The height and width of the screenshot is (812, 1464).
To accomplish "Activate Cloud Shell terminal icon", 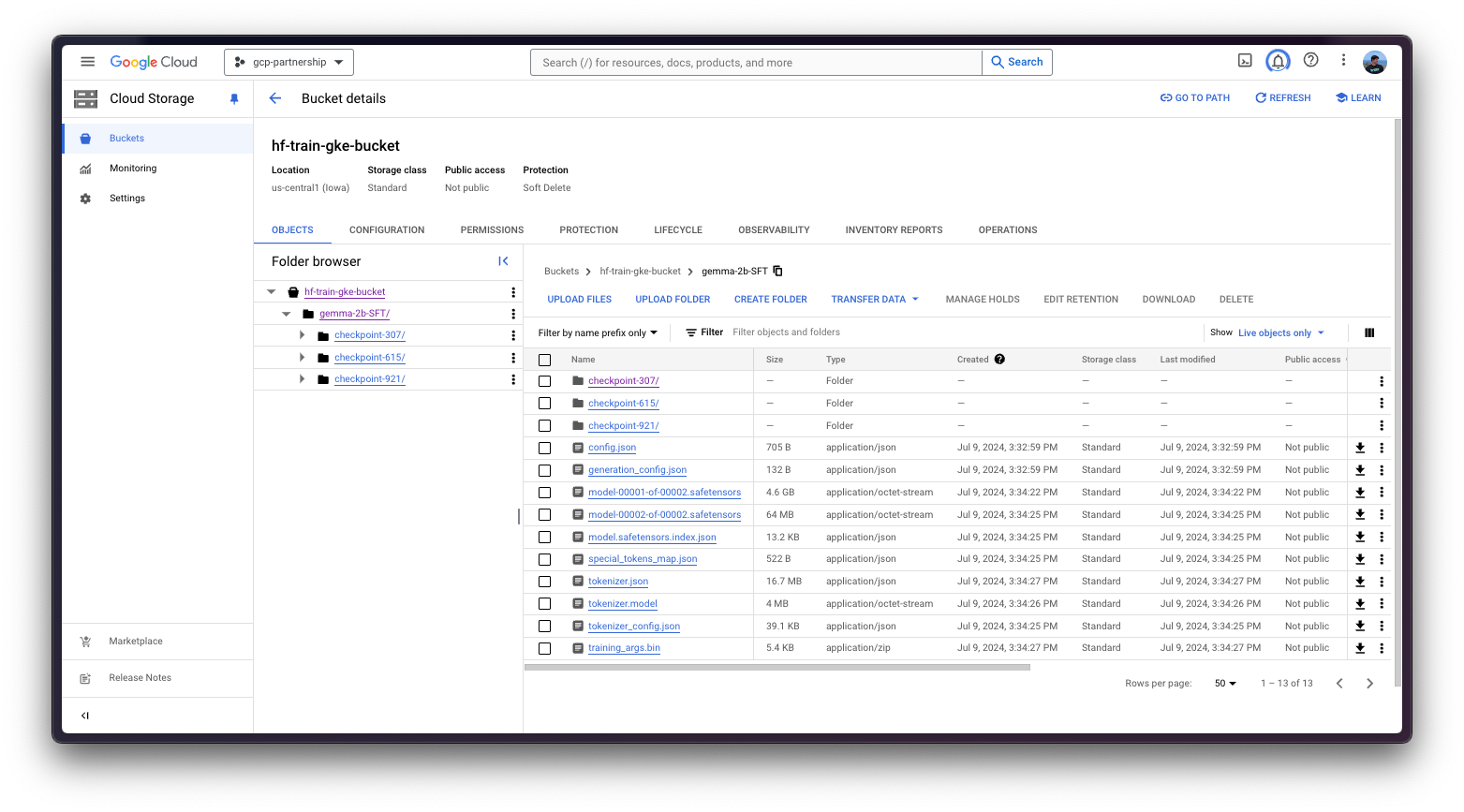I will tap(1245, 61).
